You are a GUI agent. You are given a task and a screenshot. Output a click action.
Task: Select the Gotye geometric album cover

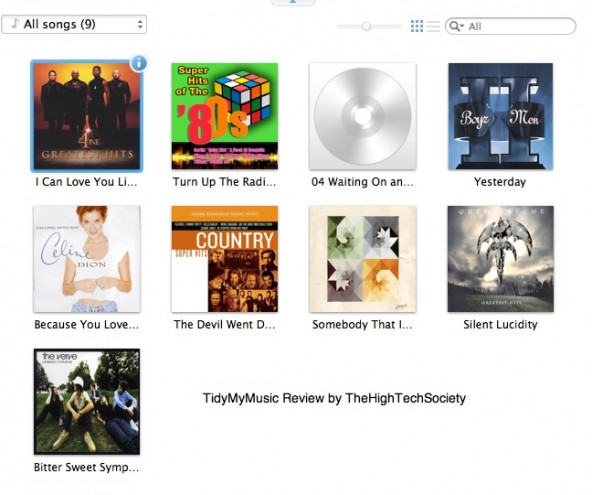(x=362, y=259)
